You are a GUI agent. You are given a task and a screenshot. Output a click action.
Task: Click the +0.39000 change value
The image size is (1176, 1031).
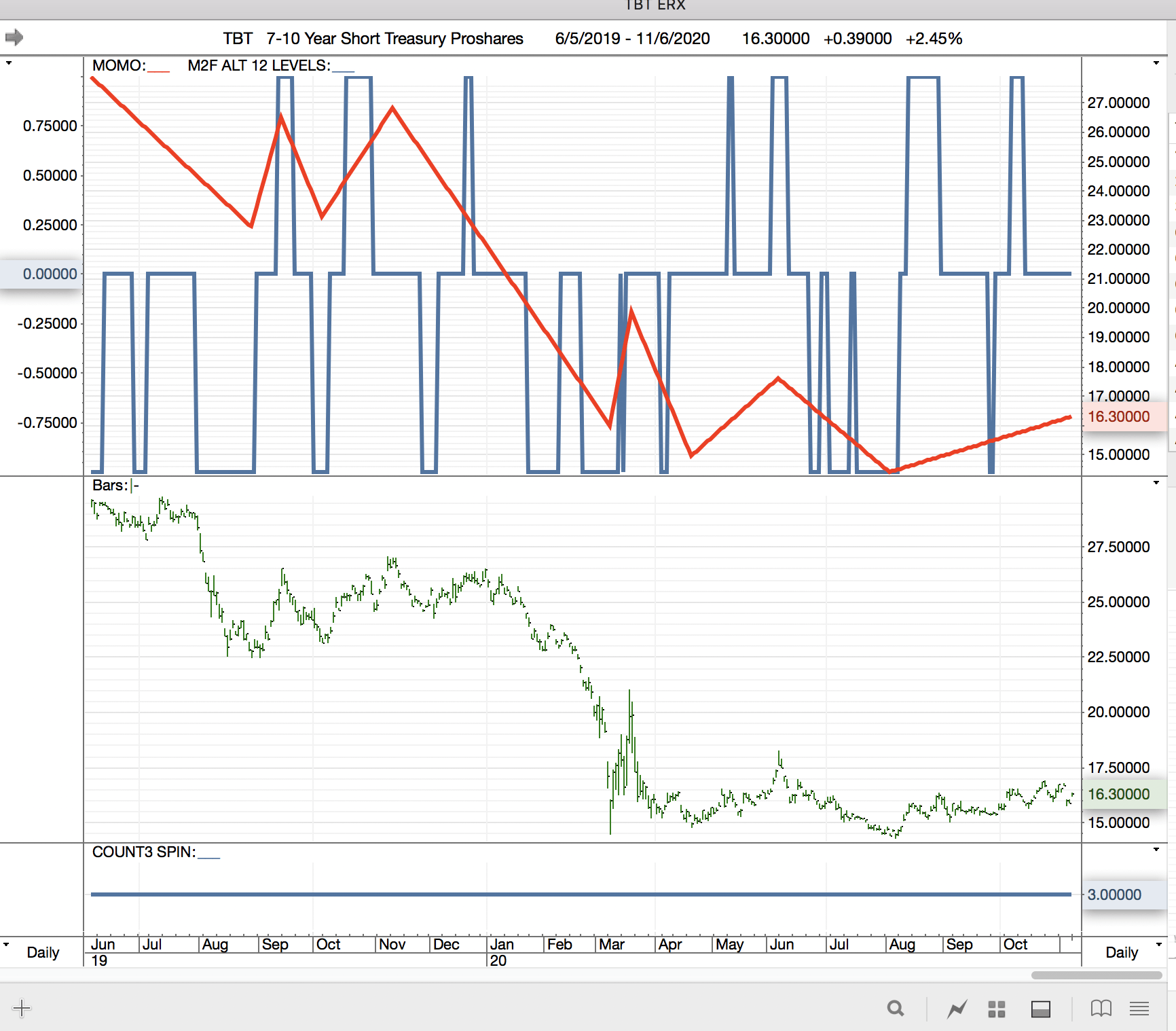click(x=858, y=39)
